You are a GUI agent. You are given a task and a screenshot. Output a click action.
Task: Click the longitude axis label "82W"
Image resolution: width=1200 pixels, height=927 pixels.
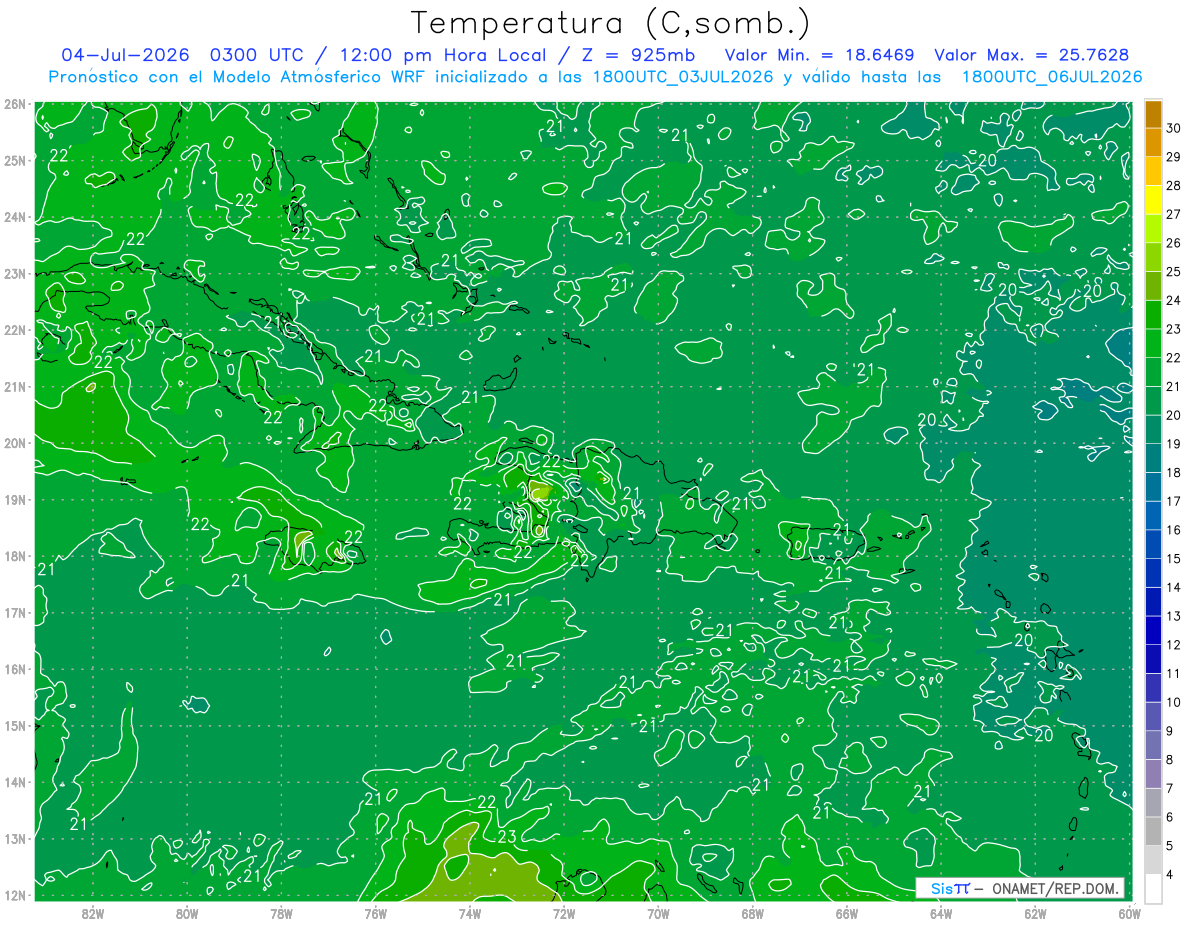(x=93, y=912)
